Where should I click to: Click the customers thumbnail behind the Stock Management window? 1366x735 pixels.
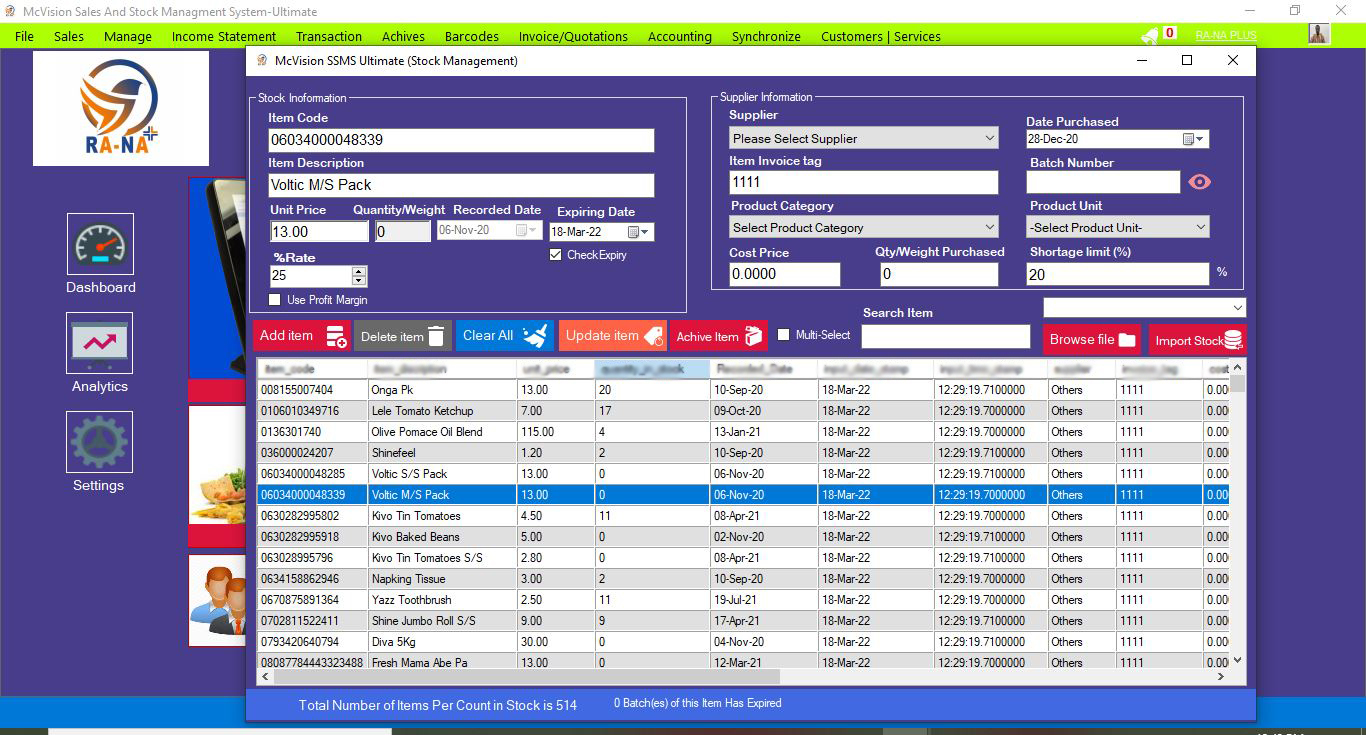tap(218, 600)
